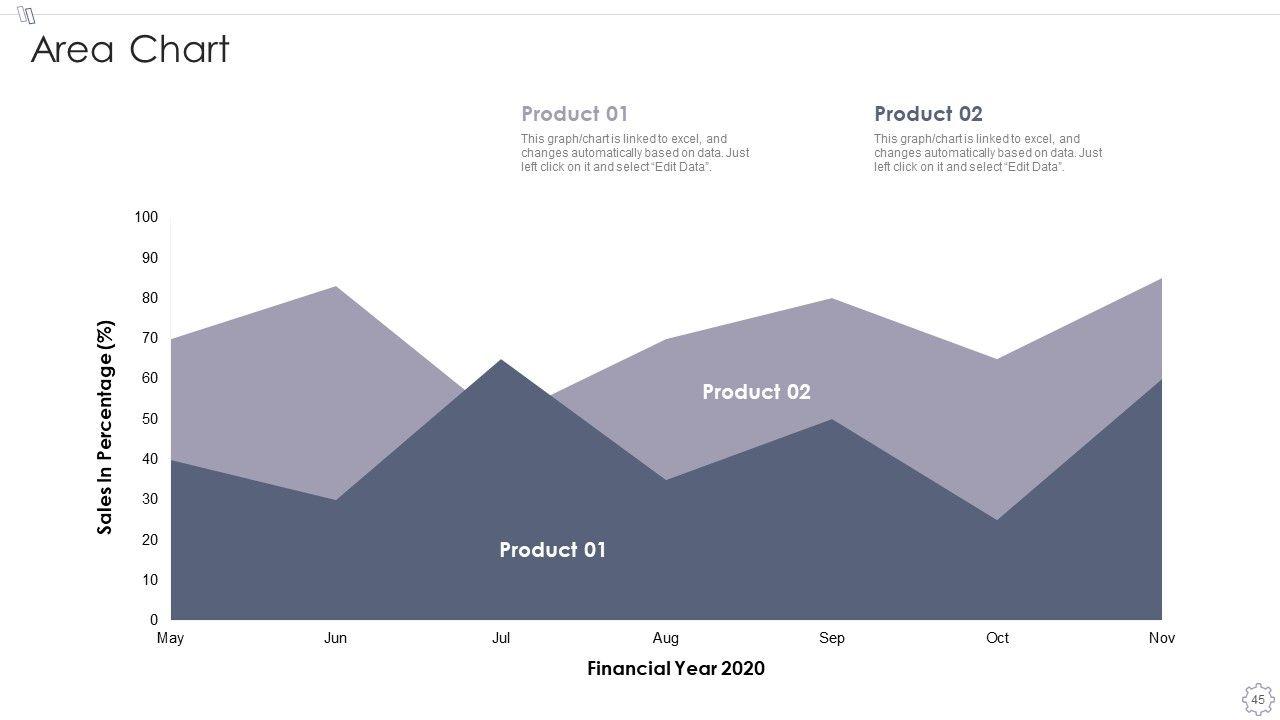Click the Product 02 heading above the chart
1280x720 pixels.
click(928, 114)
